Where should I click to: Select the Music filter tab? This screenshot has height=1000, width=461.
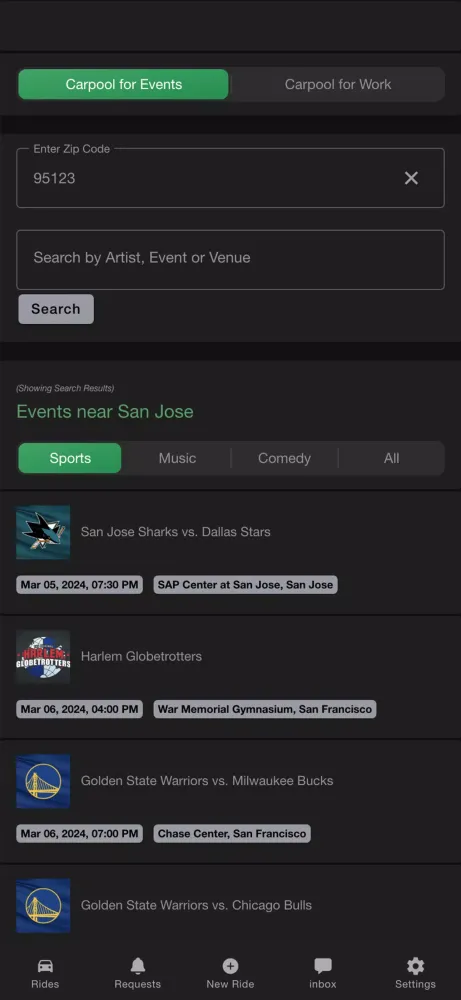coord(177,458)
